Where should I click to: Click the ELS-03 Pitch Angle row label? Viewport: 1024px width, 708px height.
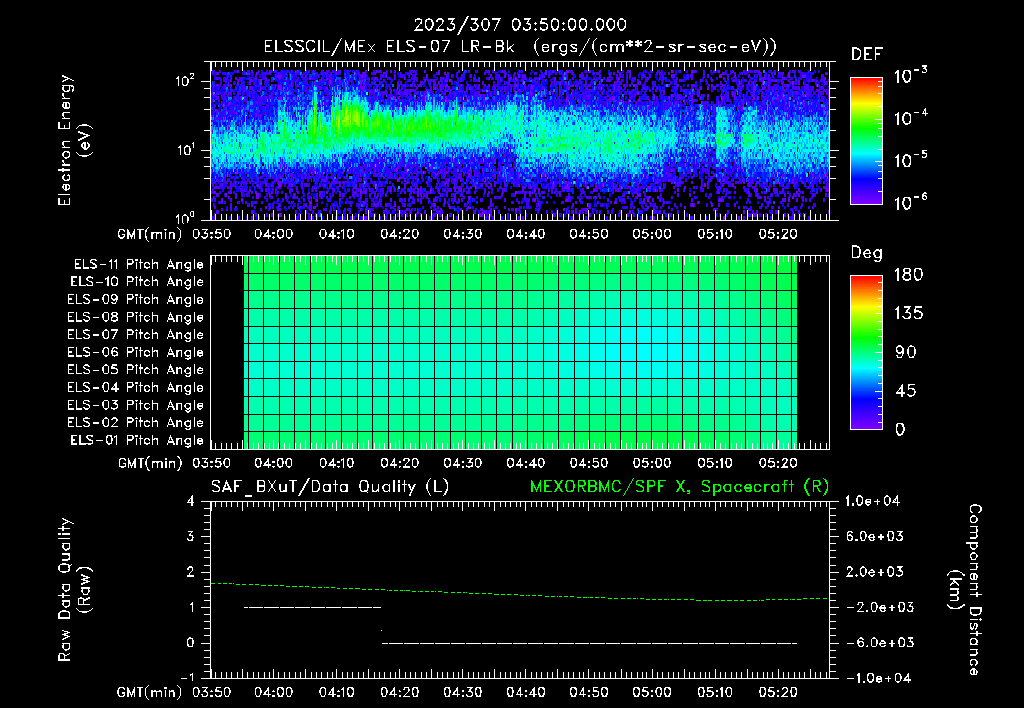click(135, 406)
